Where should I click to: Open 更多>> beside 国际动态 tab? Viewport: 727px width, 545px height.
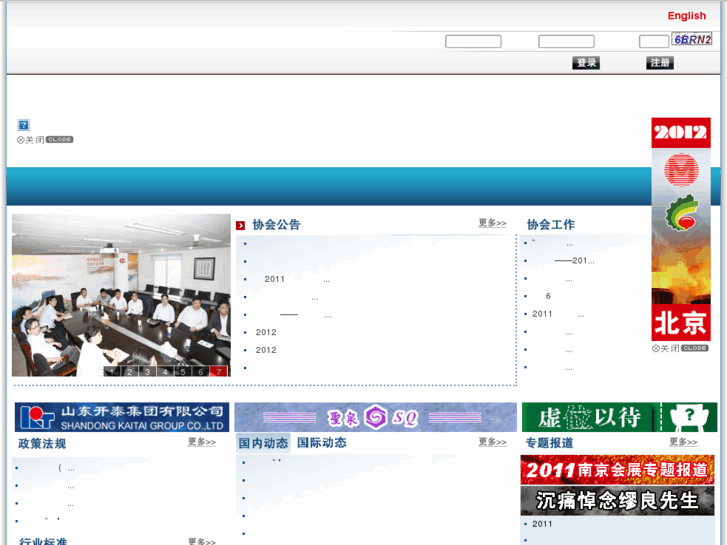[492, 442]
